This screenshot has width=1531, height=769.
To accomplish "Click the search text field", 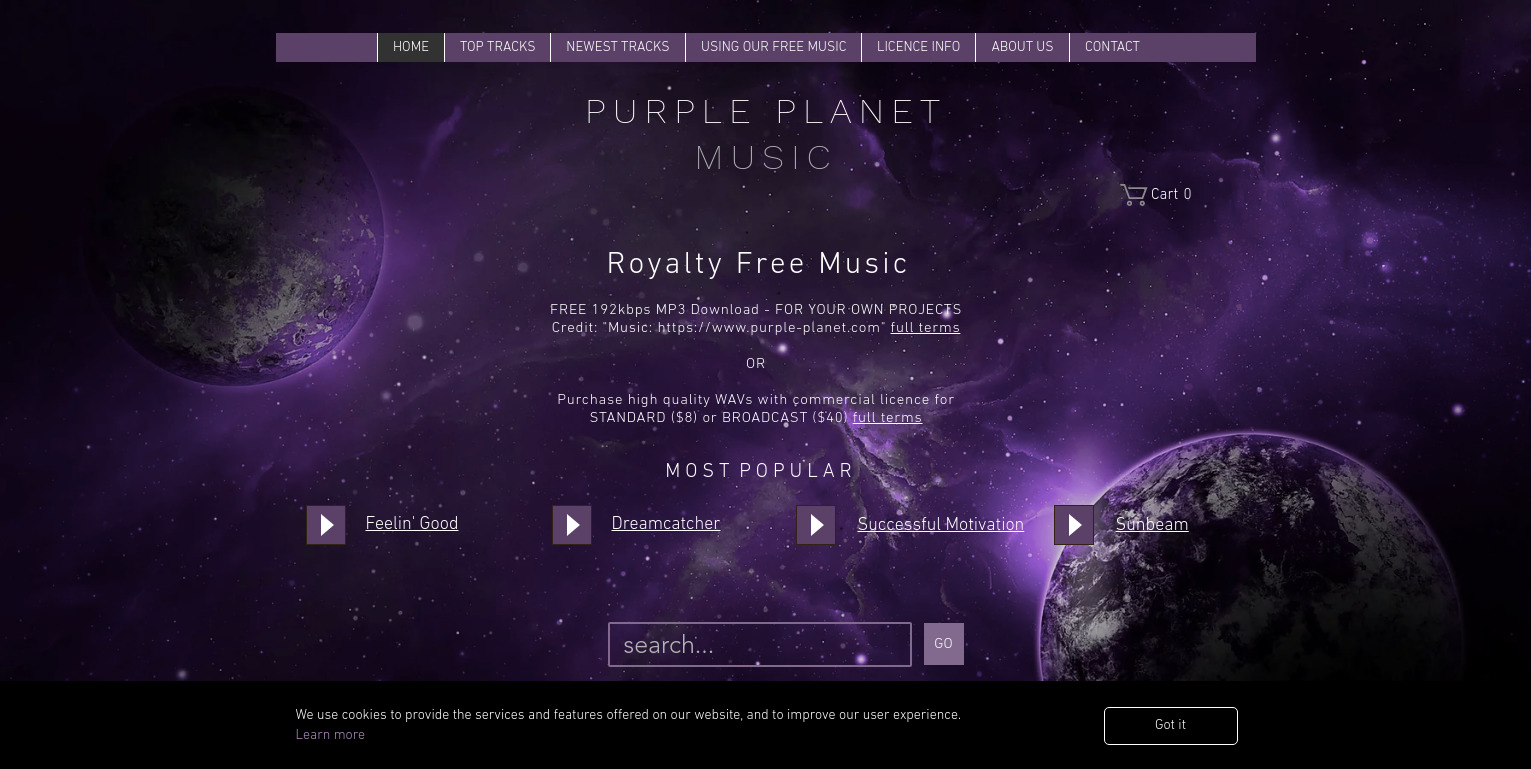I will coord(760,645).
